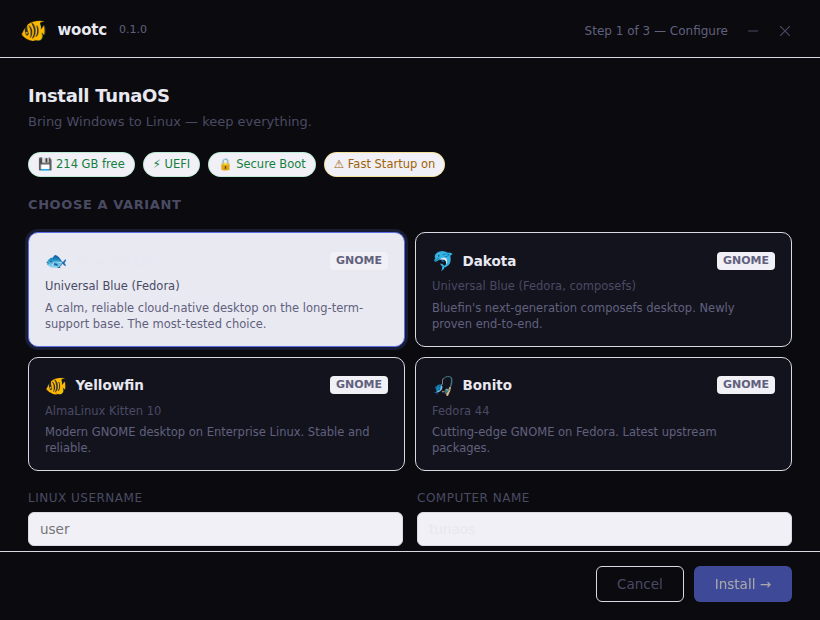Click the '214 GB free' text
This screenshot has height=620, width=820.
pyautogui.click(x=90, y=164)
